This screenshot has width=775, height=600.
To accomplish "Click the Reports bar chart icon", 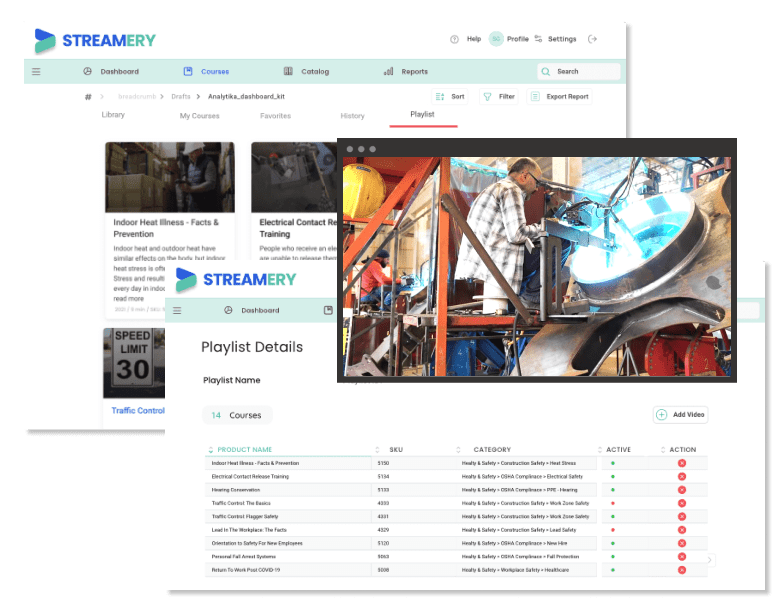I will point(388,71).
